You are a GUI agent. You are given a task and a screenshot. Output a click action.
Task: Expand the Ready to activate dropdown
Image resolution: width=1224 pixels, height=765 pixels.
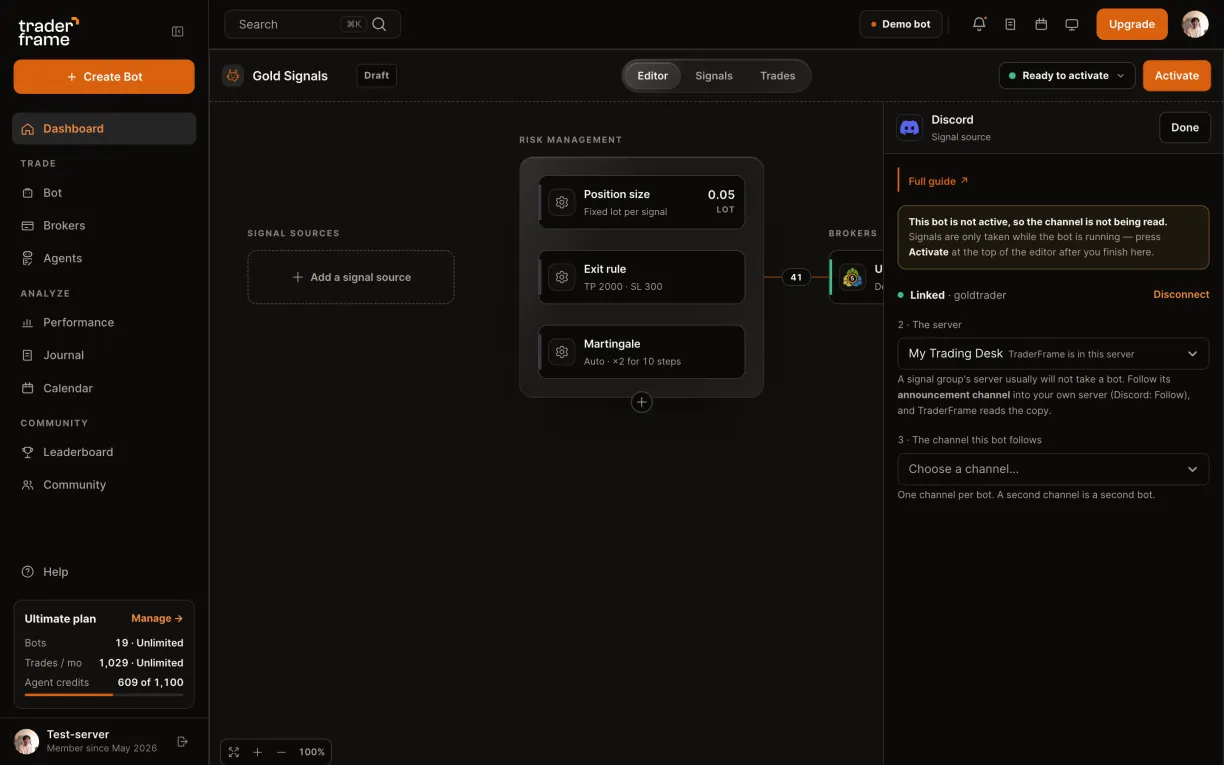1067,76
